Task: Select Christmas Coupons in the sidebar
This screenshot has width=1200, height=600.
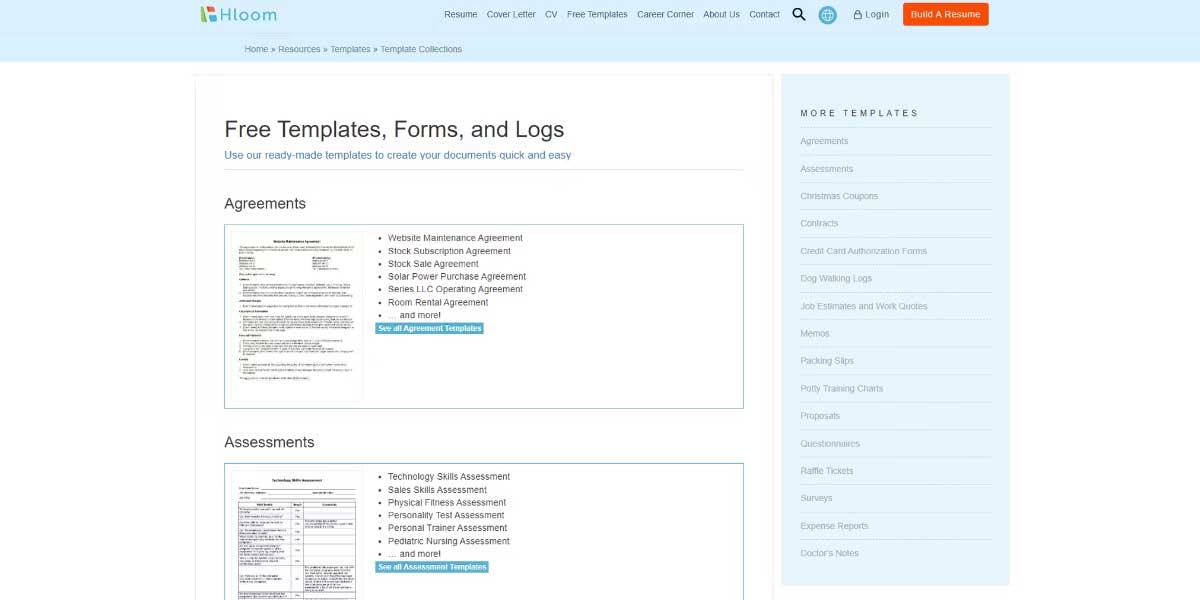Action: [839, 196]
